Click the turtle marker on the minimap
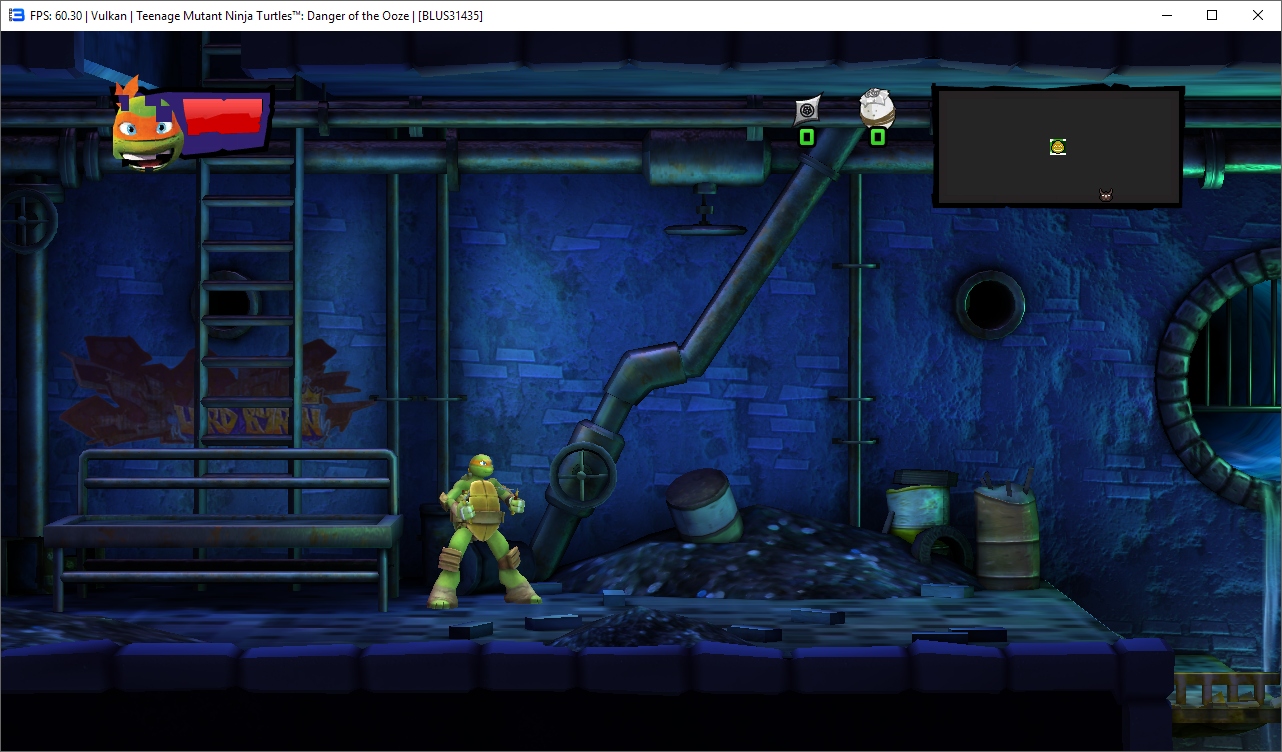This screenshot has width=1282, height=752. pos(1058,147)
